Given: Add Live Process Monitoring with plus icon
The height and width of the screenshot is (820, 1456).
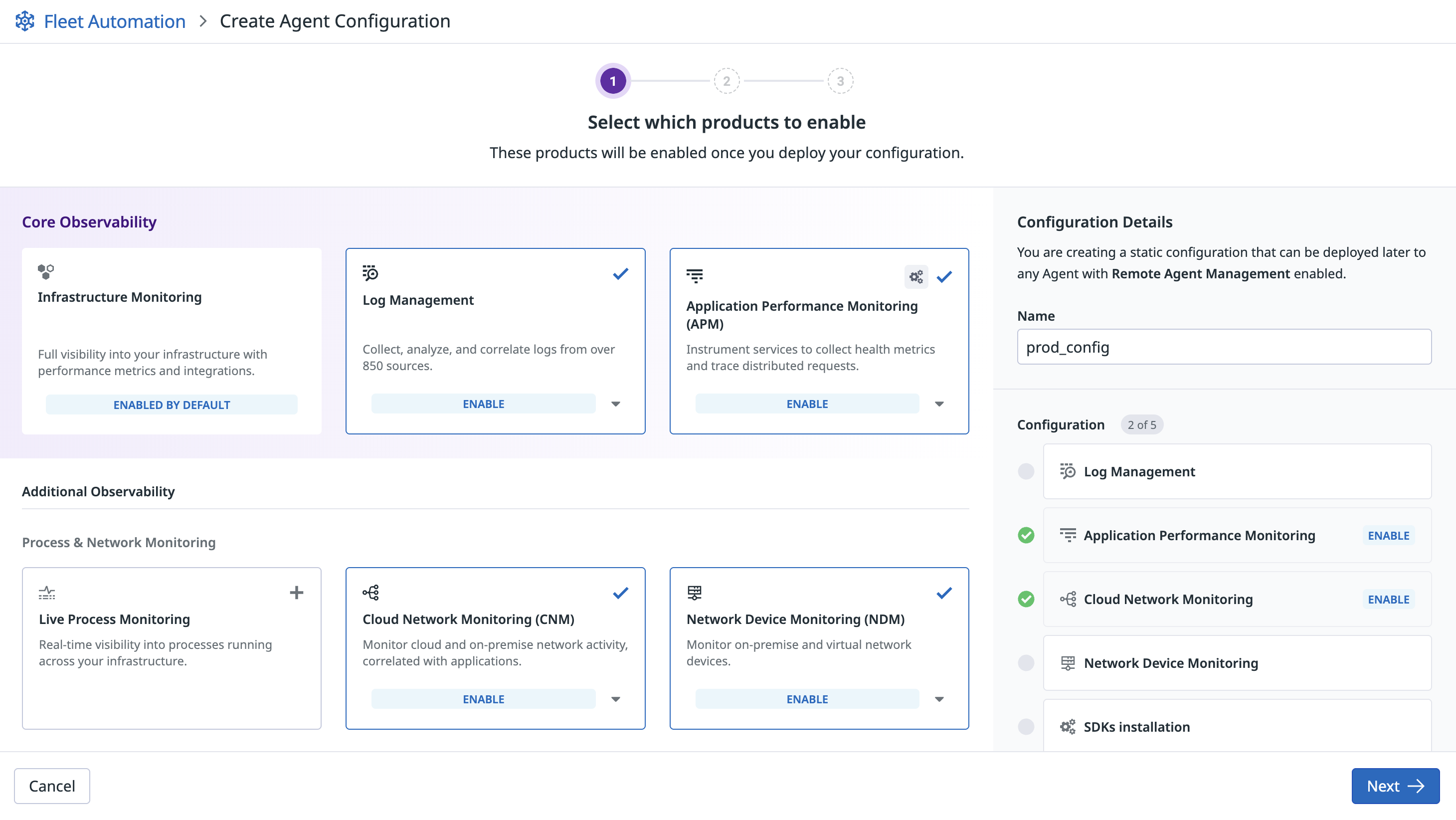Looking at the screenshot, I should (x=296, y=593).
